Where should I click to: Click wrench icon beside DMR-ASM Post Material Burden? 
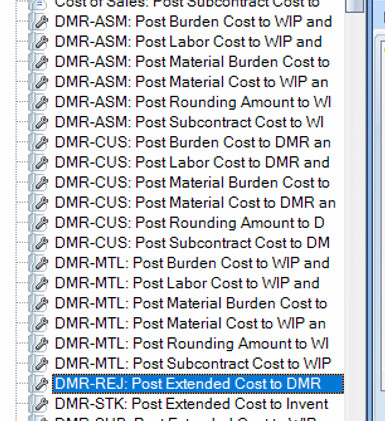pyautogui.click(x=39, y=62)
